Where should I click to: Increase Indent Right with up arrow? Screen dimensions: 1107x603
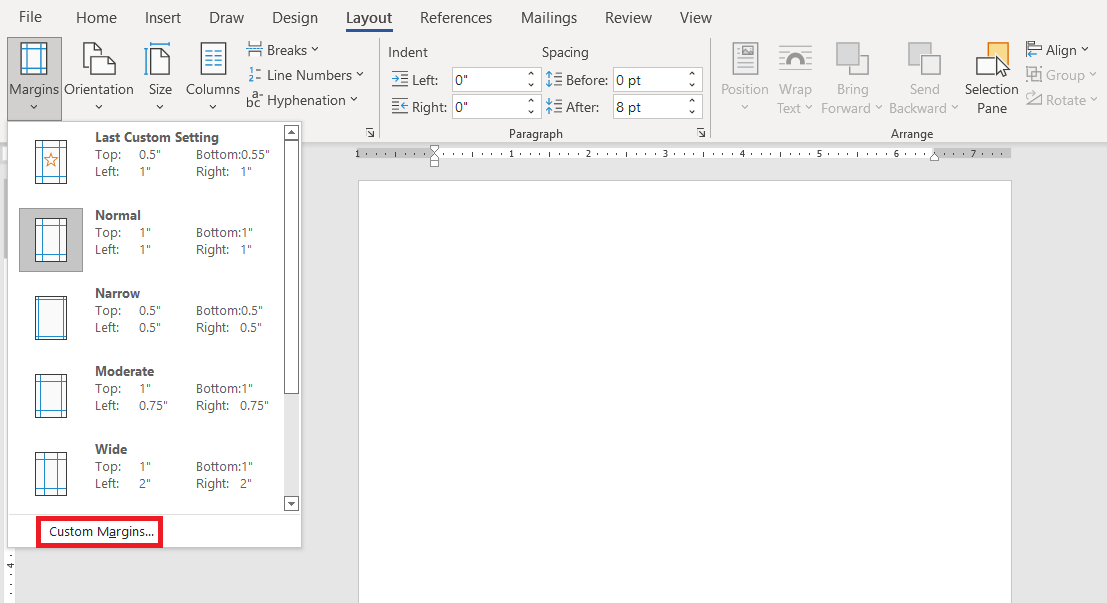(531, 101)
